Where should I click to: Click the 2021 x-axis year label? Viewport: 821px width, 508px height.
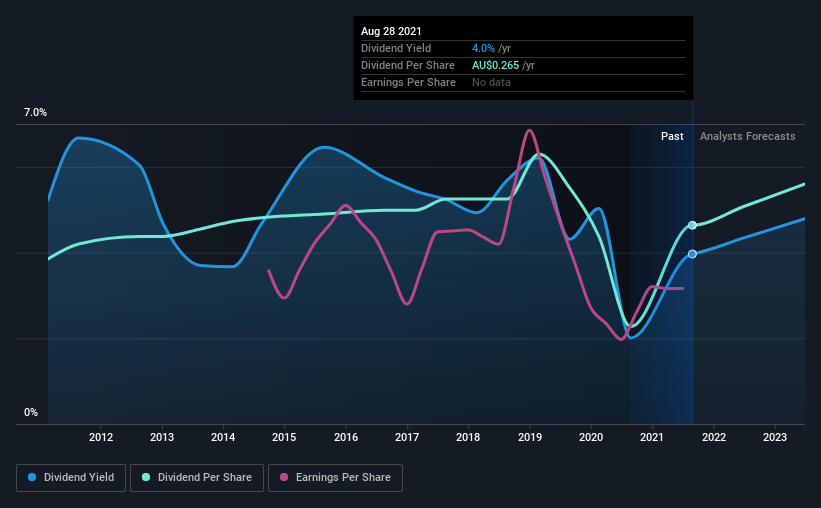652,437
